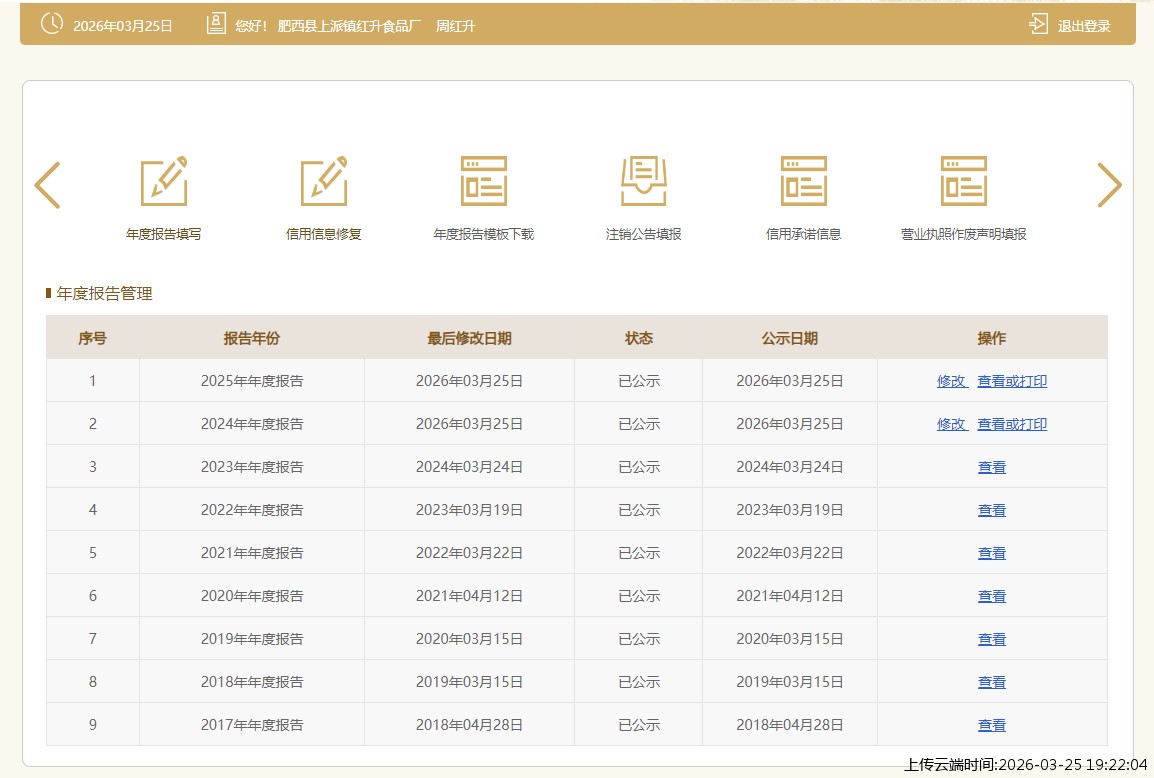Click the 退出登录 text link
The width and height of the screenshot is (1154, 778).
1084,26
